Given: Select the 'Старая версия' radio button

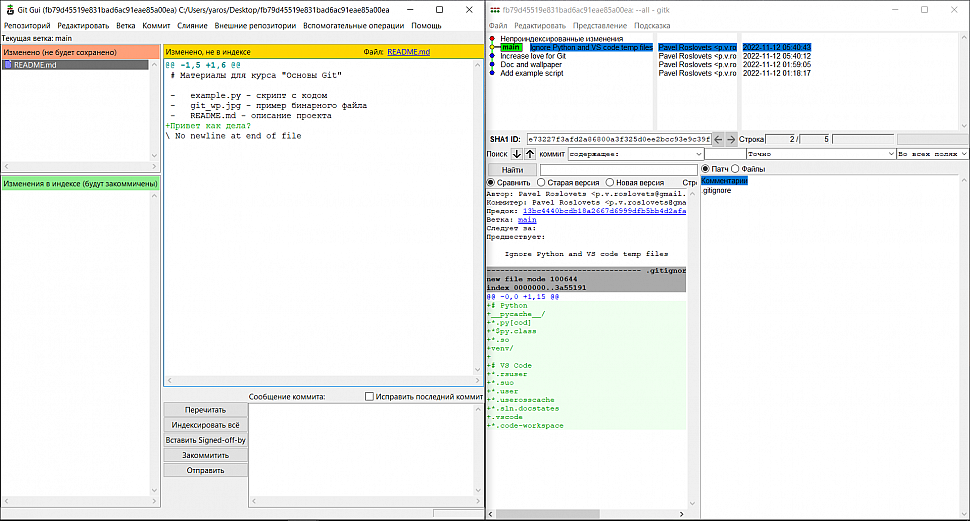Looking at the screenshot, I should coord(542,183).
